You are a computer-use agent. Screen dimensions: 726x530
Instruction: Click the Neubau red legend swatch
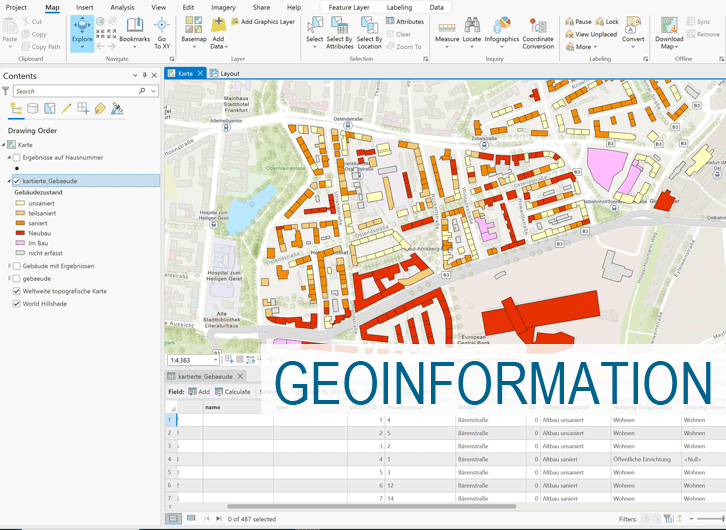tap(20, 232)
